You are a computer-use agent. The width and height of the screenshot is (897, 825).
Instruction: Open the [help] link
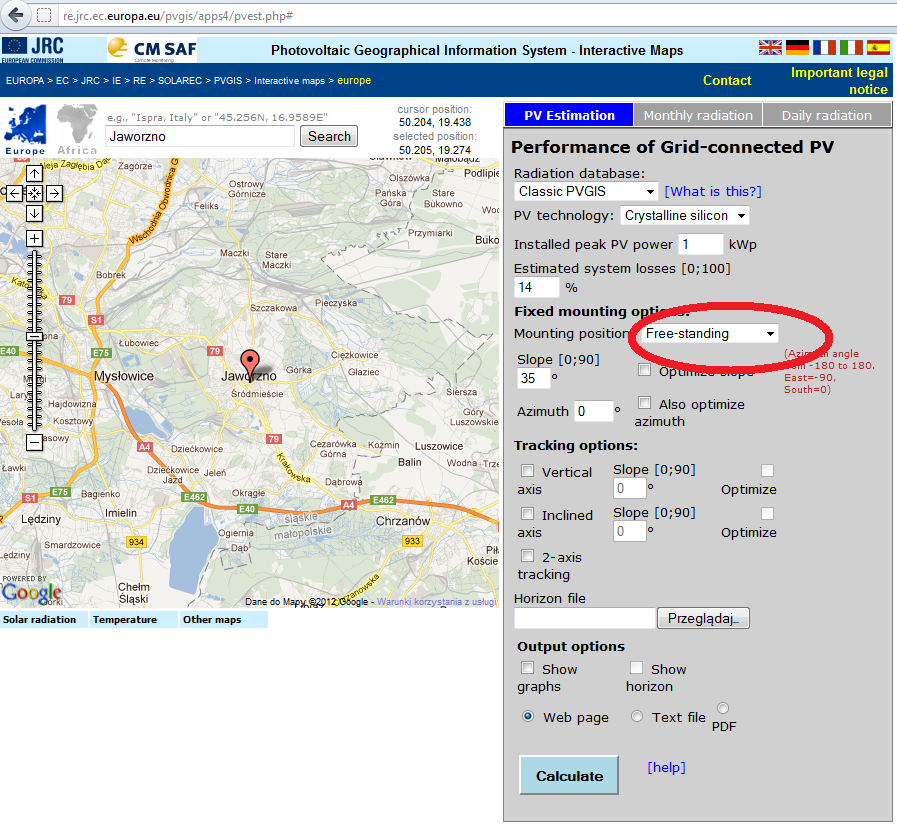666,767
